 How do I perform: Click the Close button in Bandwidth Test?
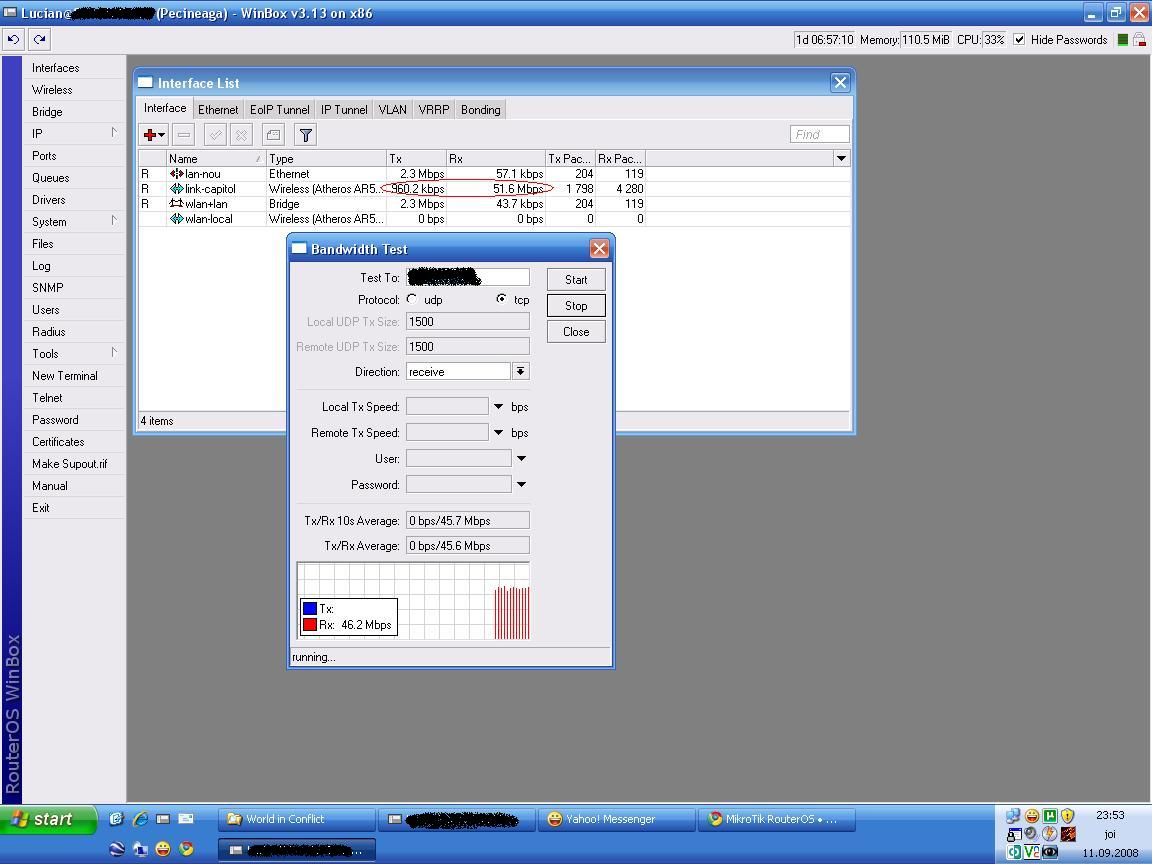(x=576, y=332)
